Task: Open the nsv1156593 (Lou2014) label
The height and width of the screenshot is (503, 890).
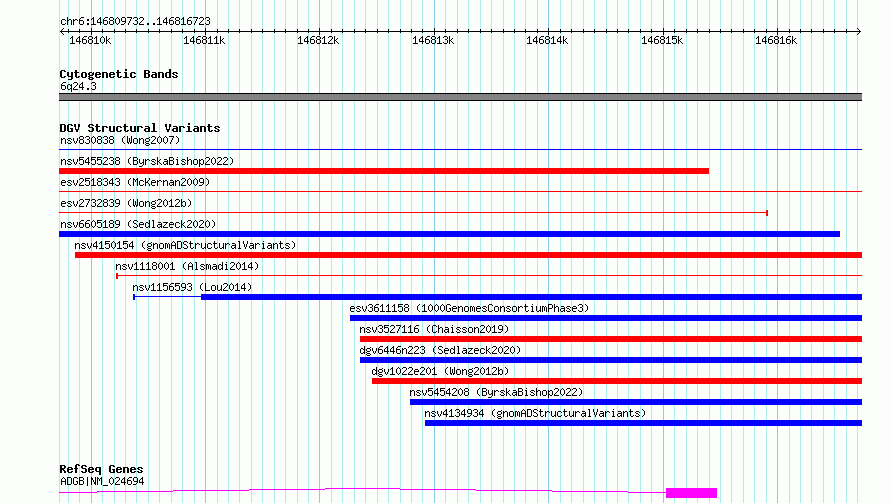Action: pyautogui.click(x=192, y=287)
